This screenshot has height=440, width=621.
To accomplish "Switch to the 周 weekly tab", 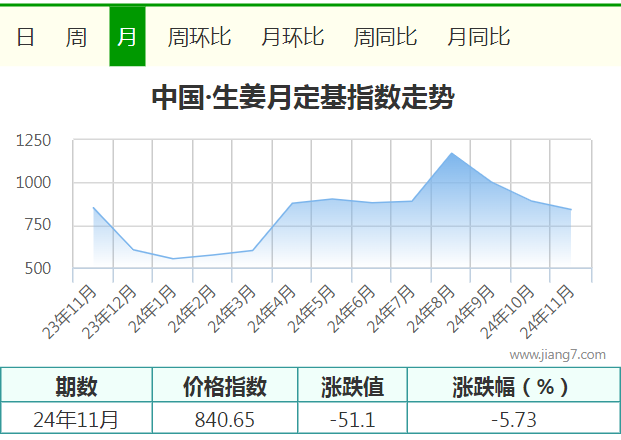I will pos(76,37).
